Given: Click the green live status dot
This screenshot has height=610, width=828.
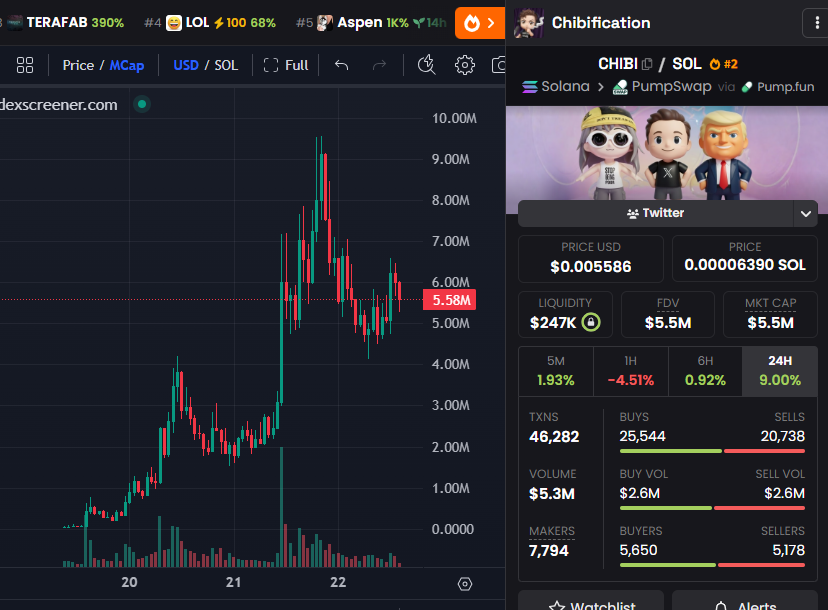Looking at the screenshot, I should click(x=142, y=104).
